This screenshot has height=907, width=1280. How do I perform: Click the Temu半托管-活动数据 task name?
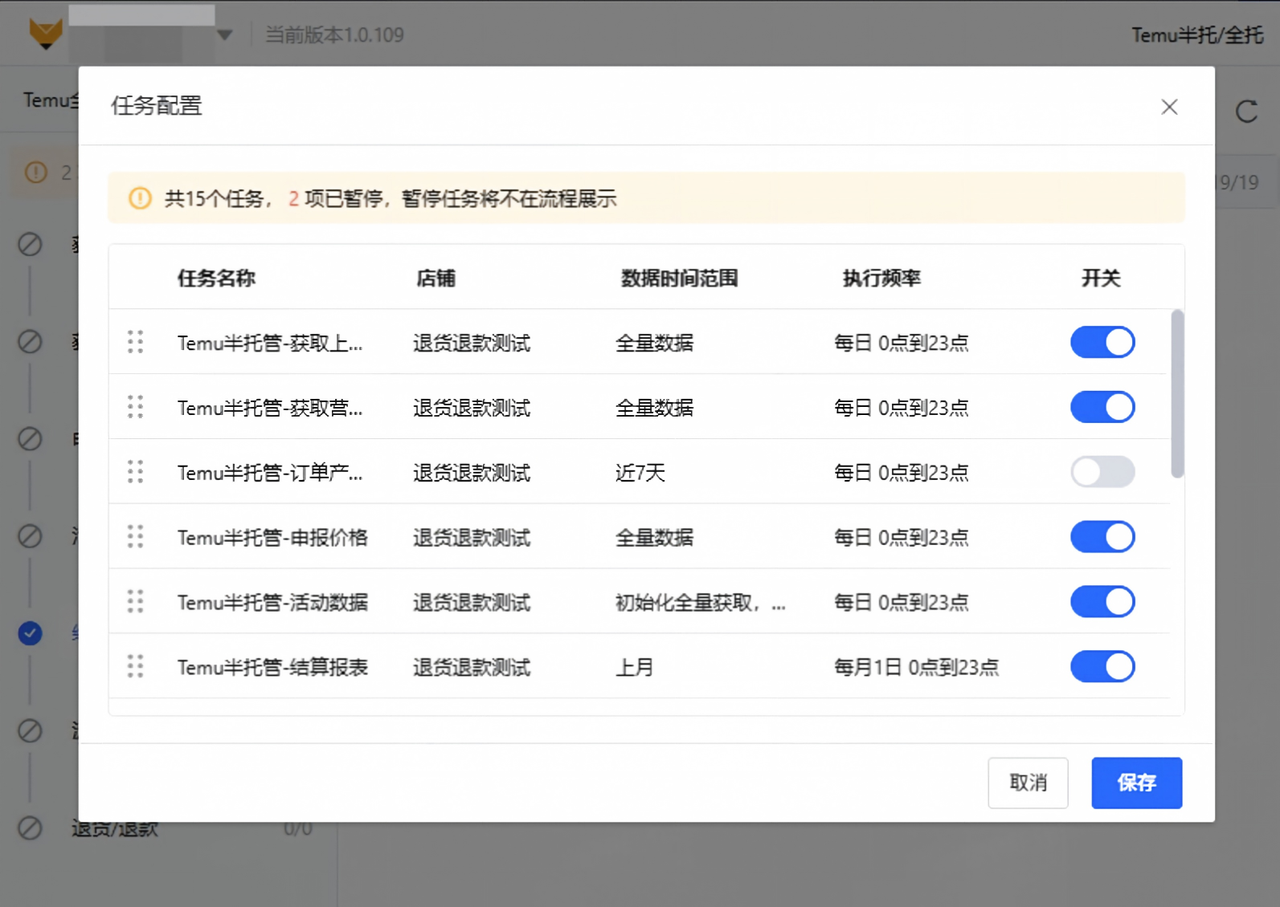click(273, 602)
